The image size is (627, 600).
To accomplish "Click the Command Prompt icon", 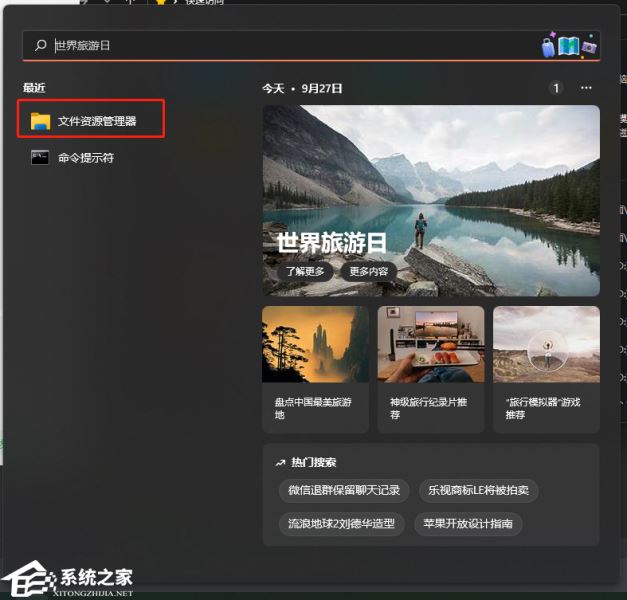I will pos(40,157).
